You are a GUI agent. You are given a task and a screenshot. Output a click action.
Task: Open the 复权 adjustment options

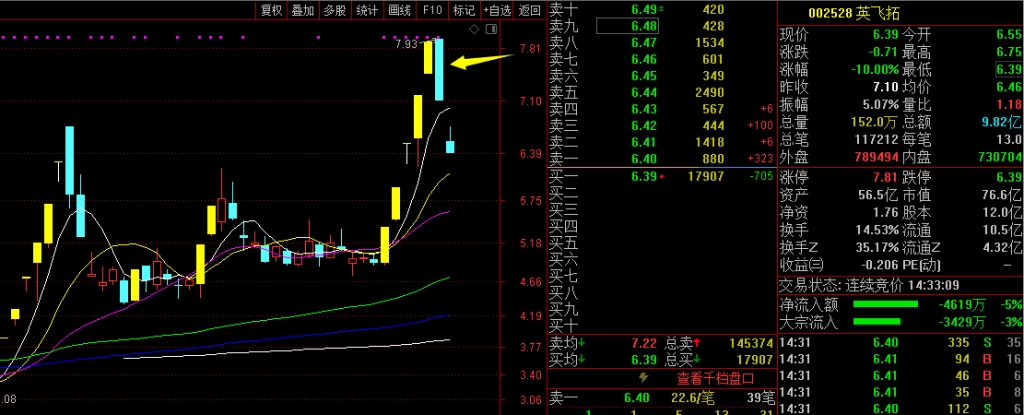click(271, 10)
